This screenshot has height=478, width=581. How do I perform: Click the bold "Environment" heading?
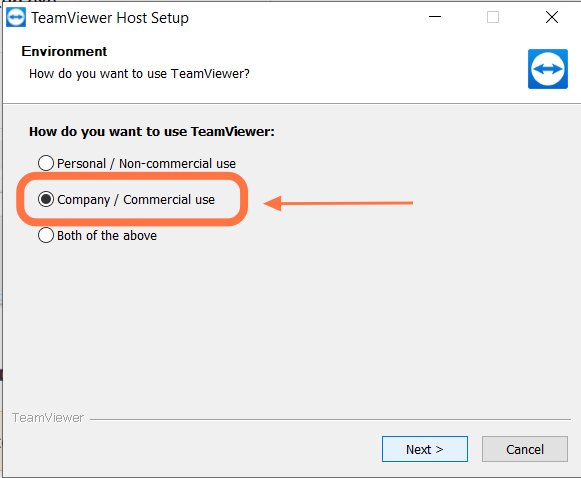[x=64, y=51]
